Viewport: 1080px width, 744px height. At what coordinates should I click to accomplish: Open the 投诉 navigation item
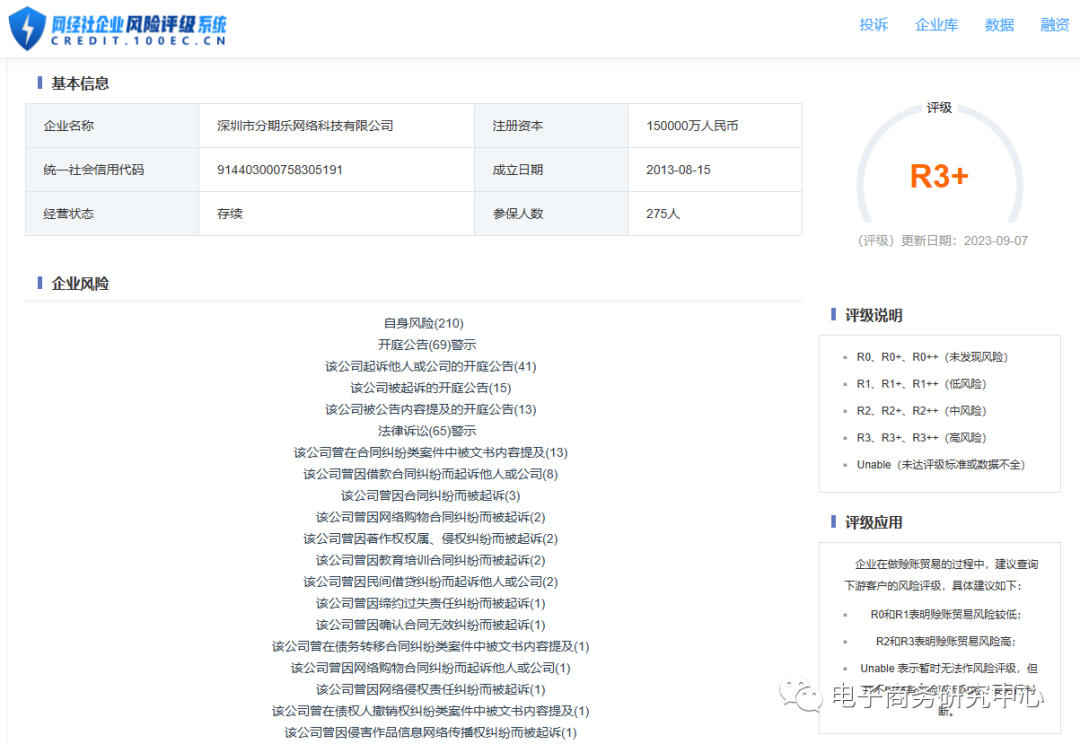pyautogui.click(x=873, y=25)
